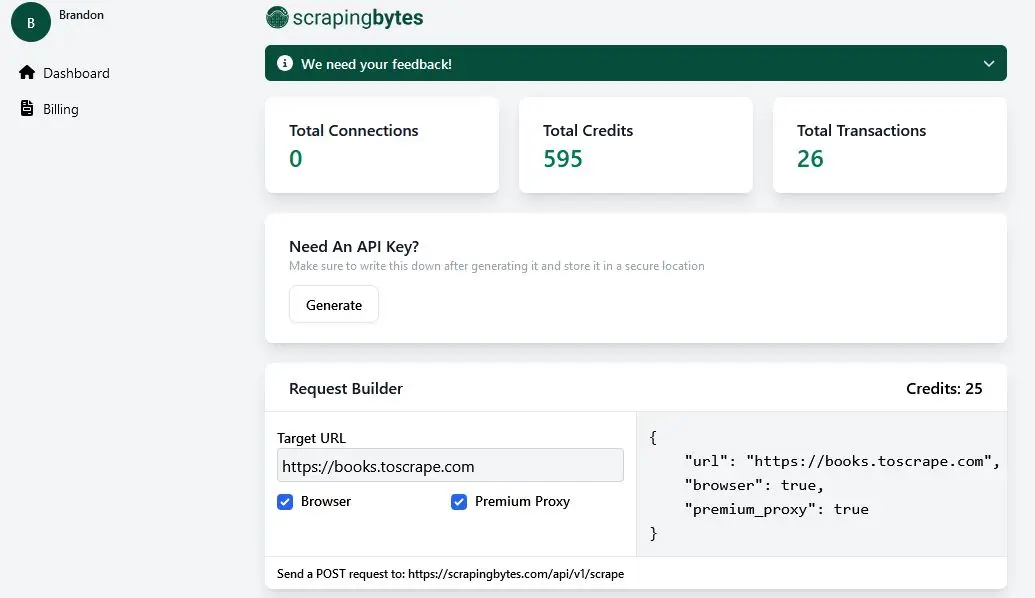The width and height of the screenshot is (1035, 598).
Task: Click the Dashboard home icon
Action: [x=27, y=73]
